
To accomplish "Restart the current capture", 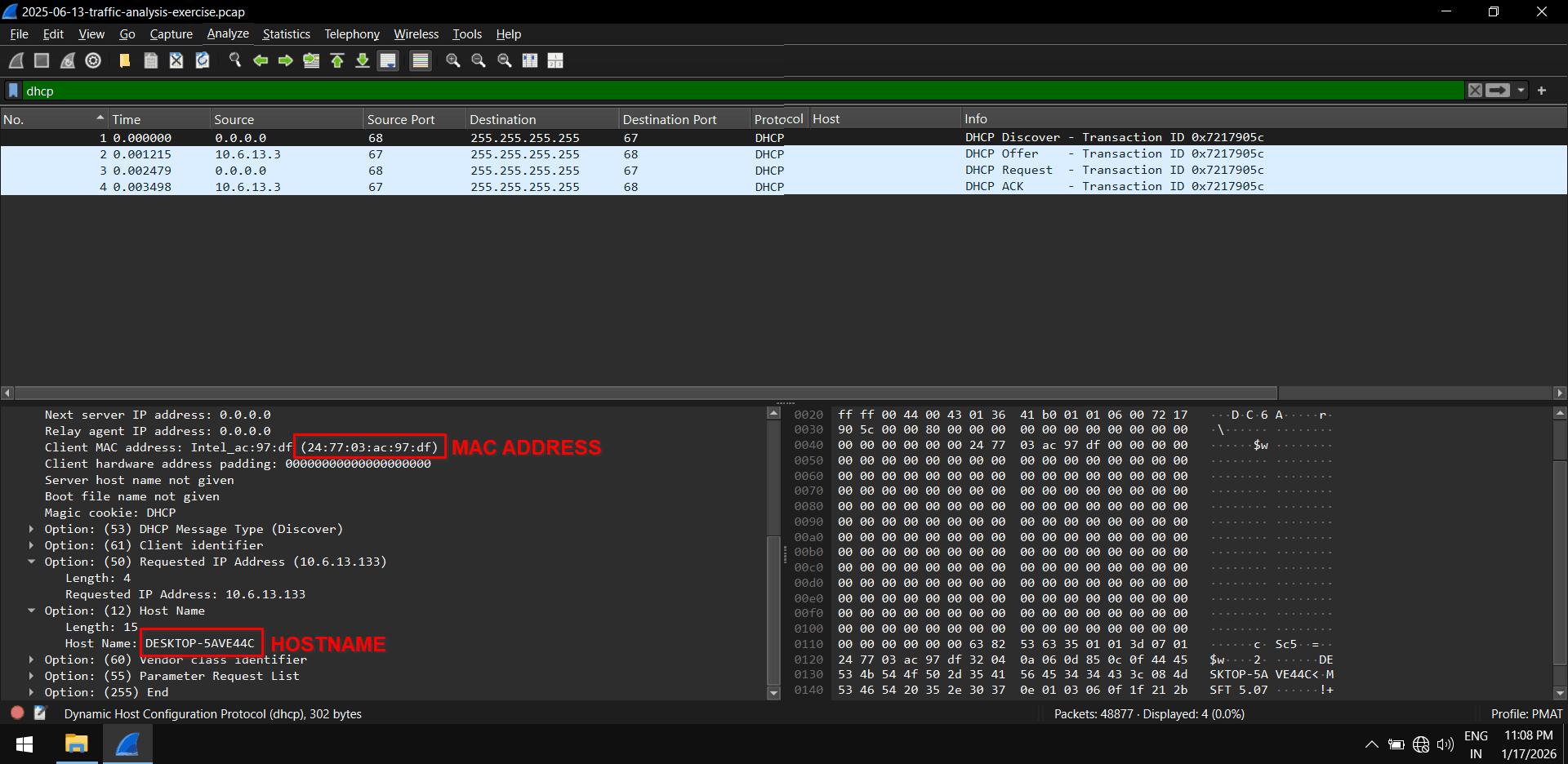I will [x=68, y=60].
